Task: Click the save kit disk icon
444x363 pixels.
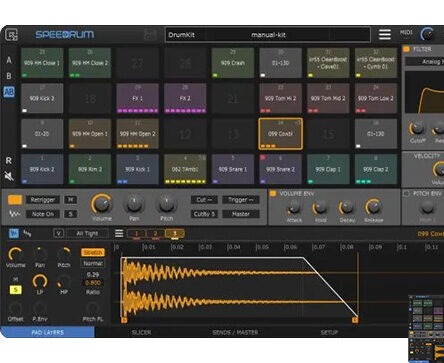Action: tap(150, 35)
